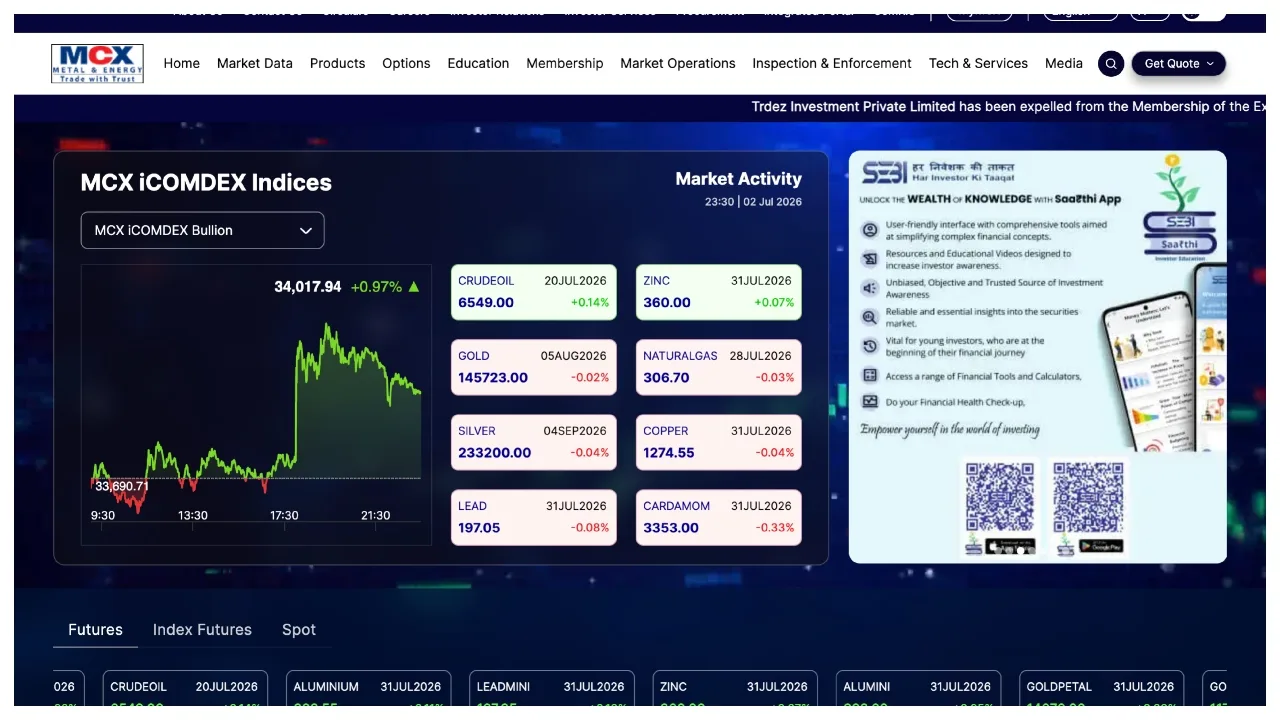The width and height of the screenshot is (1280, 720).
Task: Click the Saarthi plant-and-books logo
Action: (x=1180, y=207)
